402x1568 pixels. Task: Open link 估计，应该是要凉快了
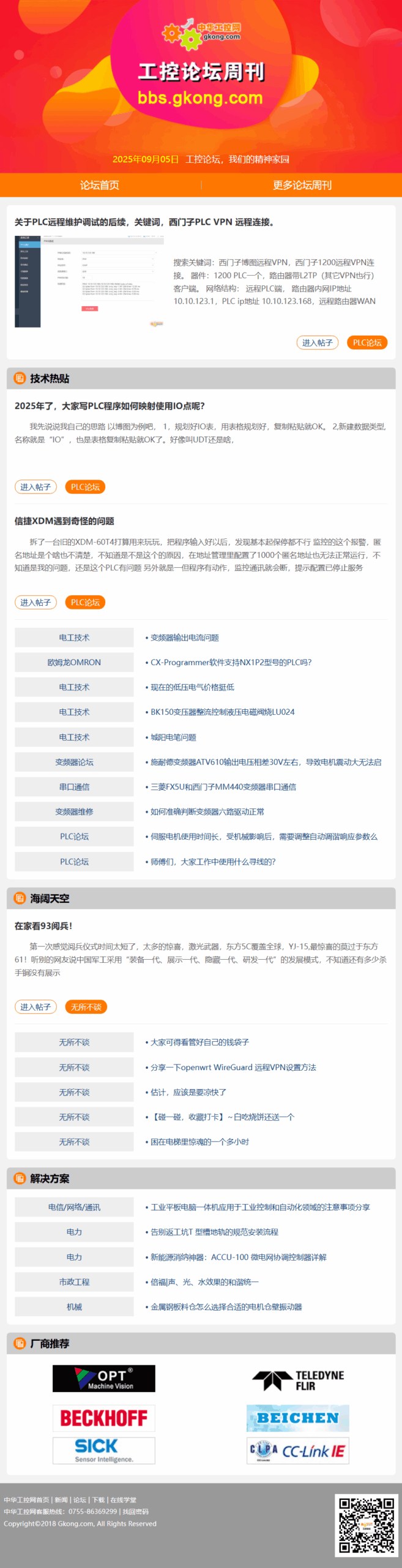click(188, 1092)
